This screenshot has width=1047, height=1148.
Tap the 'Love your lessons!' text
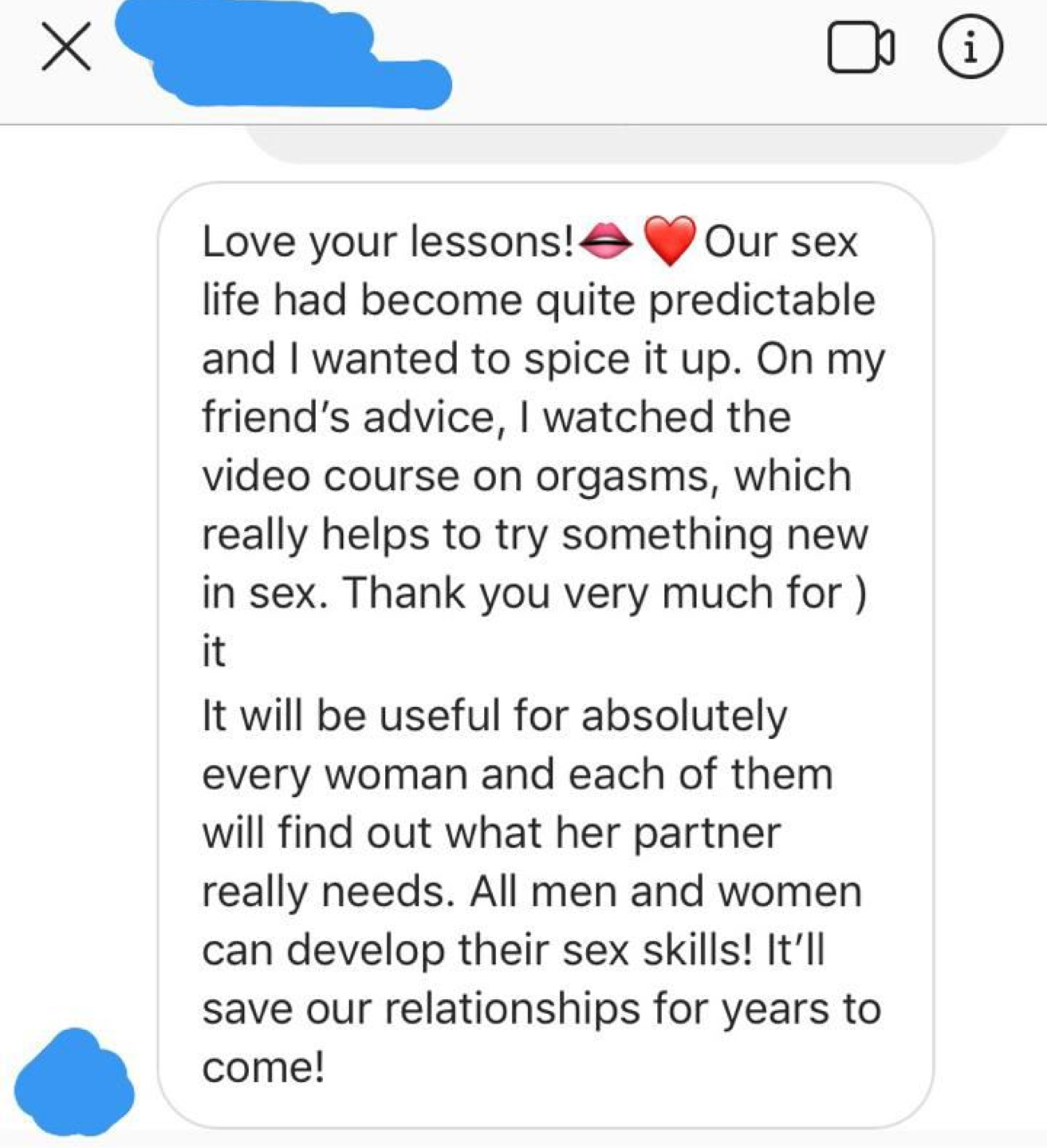click(x=388, y=242)
